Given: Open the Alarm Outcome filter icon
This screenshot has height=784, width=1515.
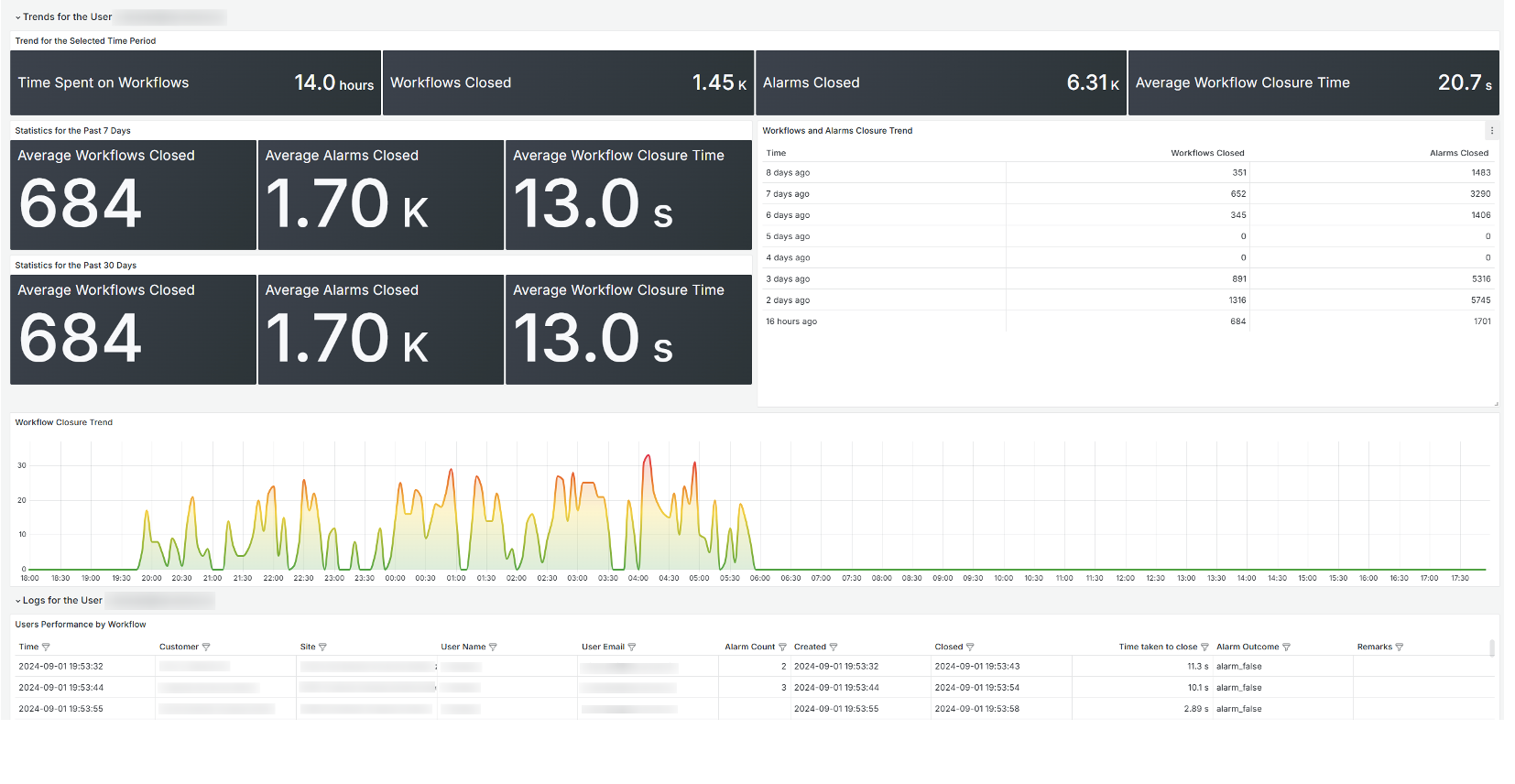Looking at the screenshot, I should [x=1286, y=648].
